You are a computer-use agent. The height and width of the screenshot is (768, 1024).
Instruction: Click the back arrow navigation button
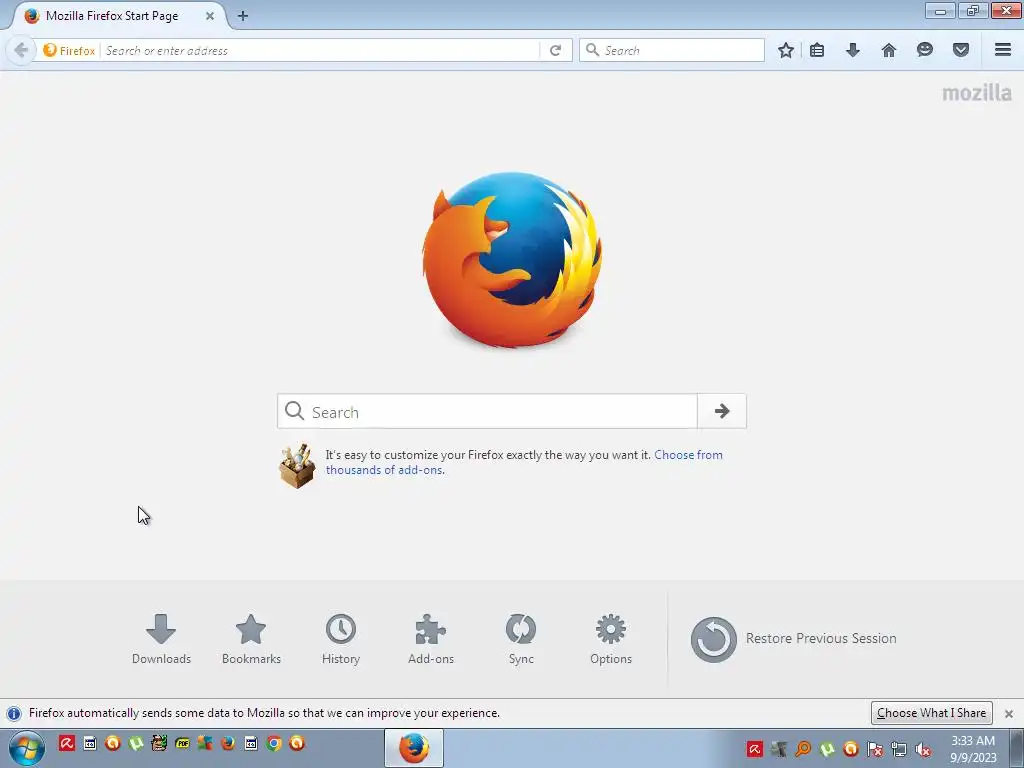pyautogui.click(x=20, y=50)
